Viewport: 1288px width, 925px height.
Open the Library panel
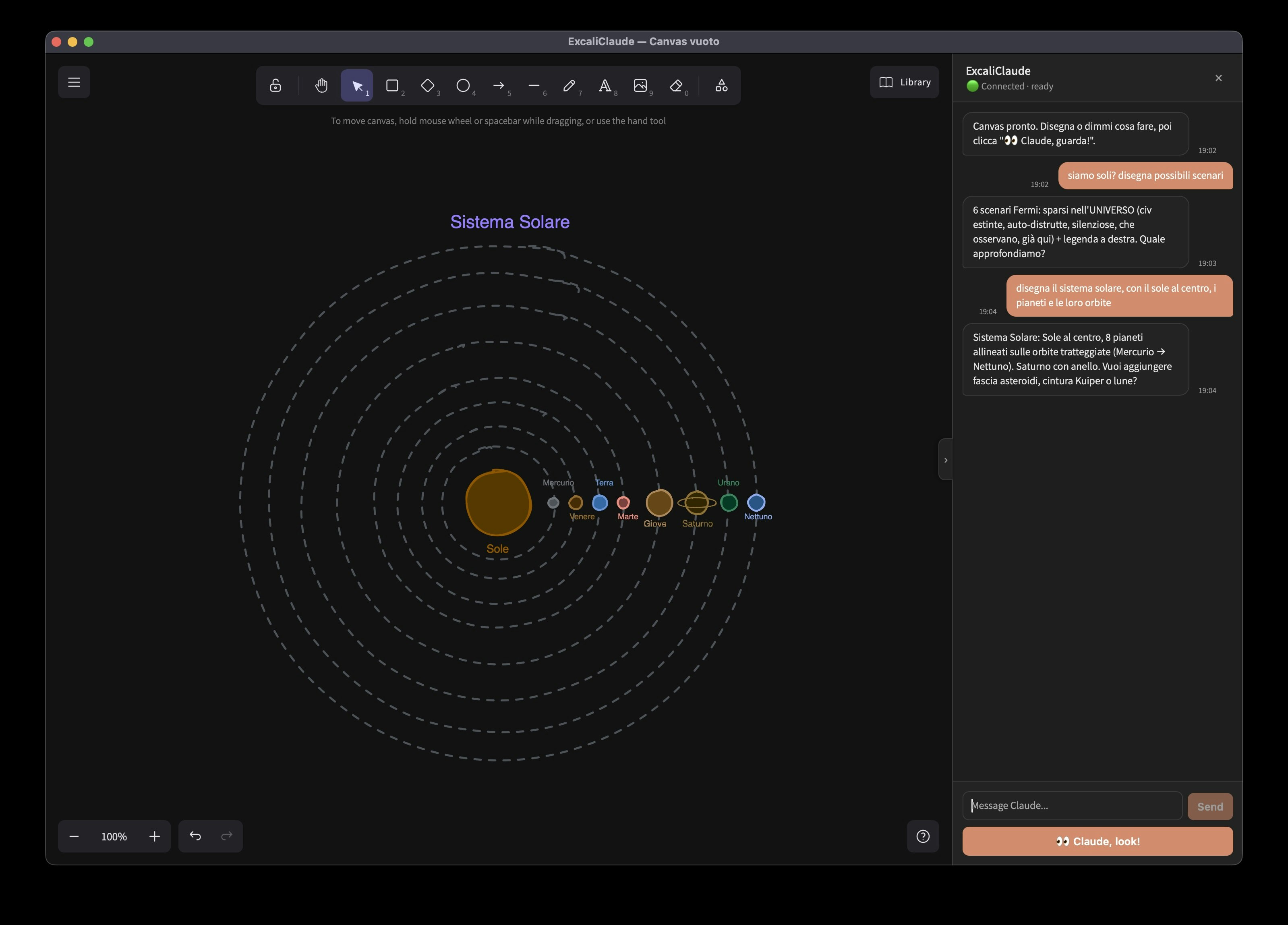point(905,82)
